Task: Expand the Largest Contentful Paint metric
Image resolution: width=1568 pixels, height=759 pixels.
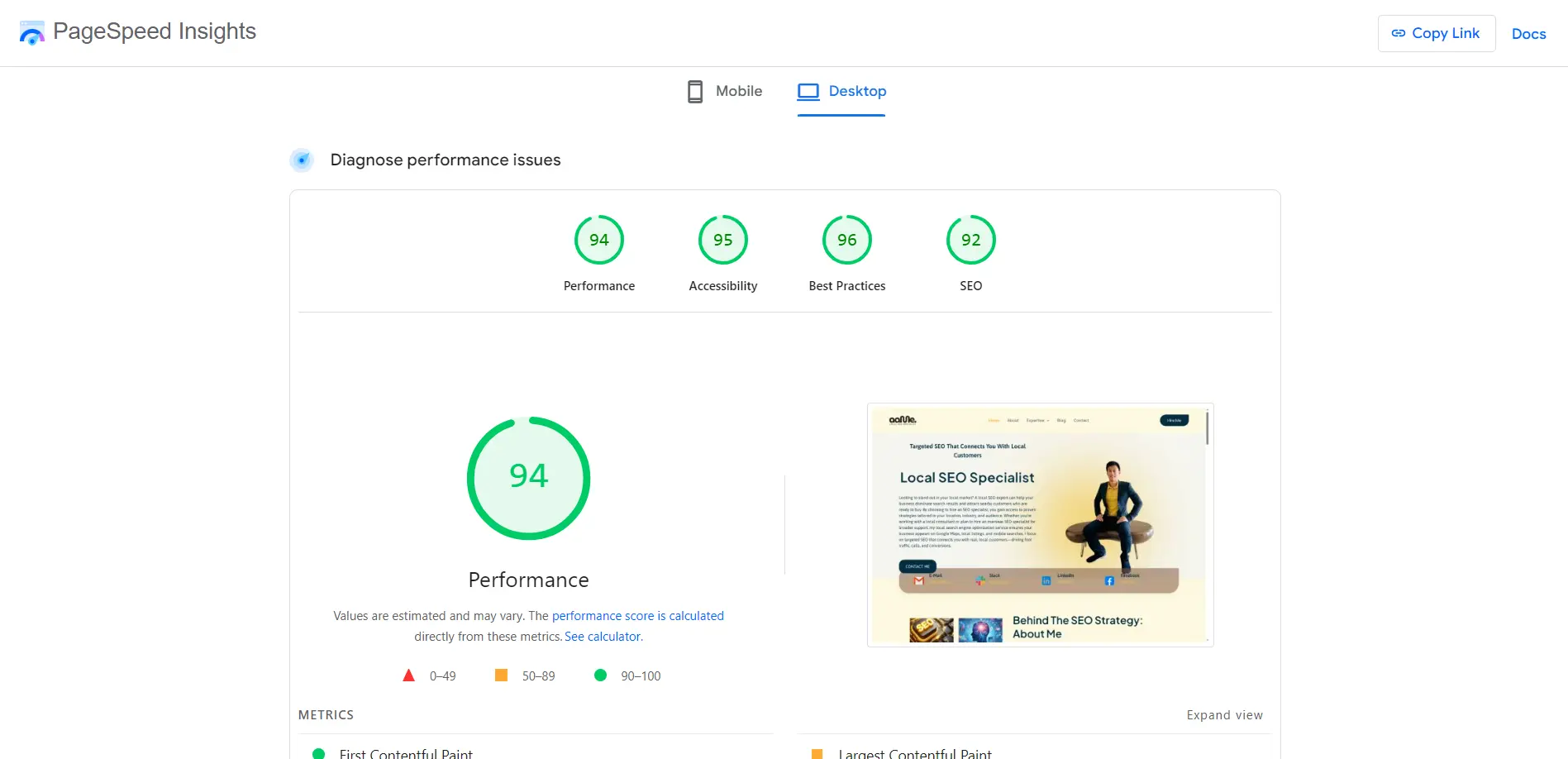Action: pos(914,753)
